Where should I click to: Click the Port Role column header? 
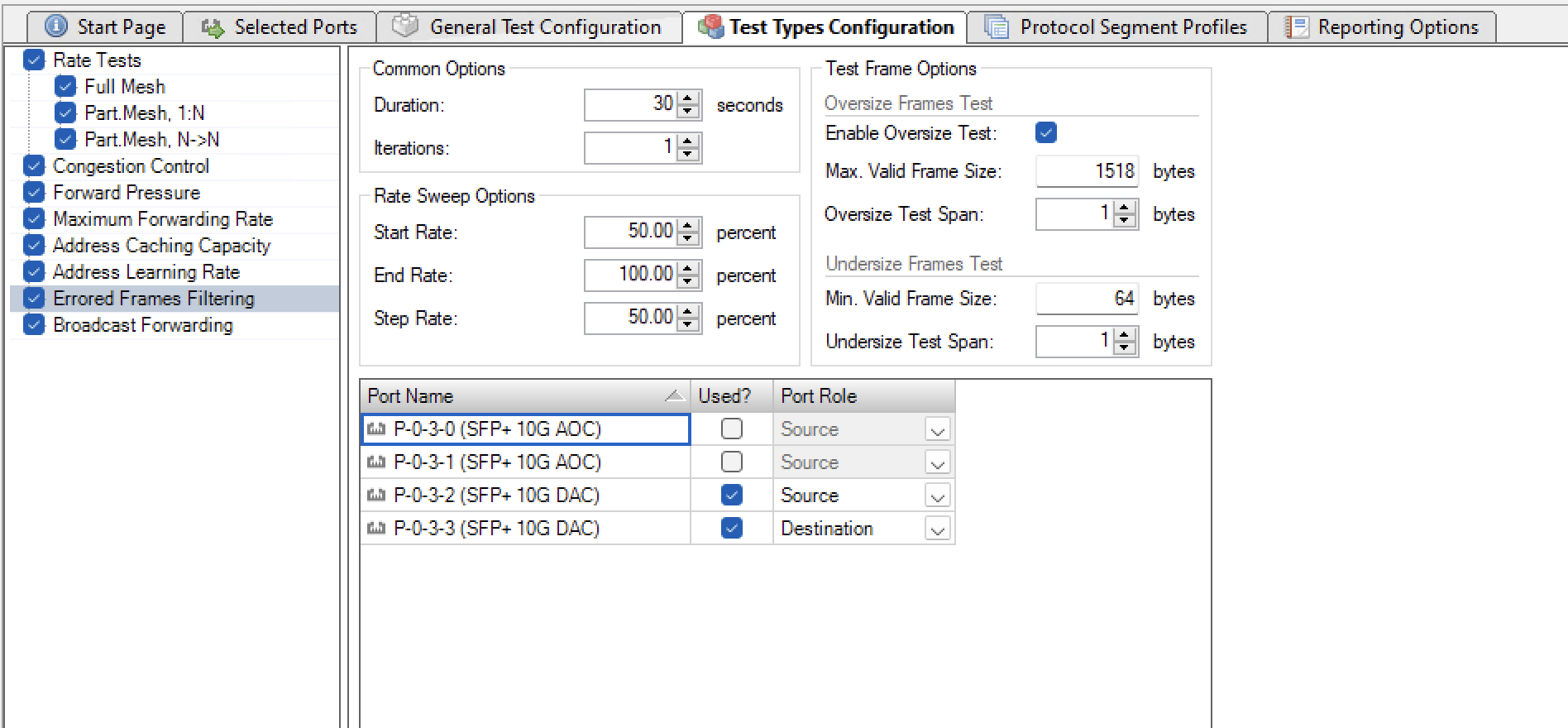864,396
